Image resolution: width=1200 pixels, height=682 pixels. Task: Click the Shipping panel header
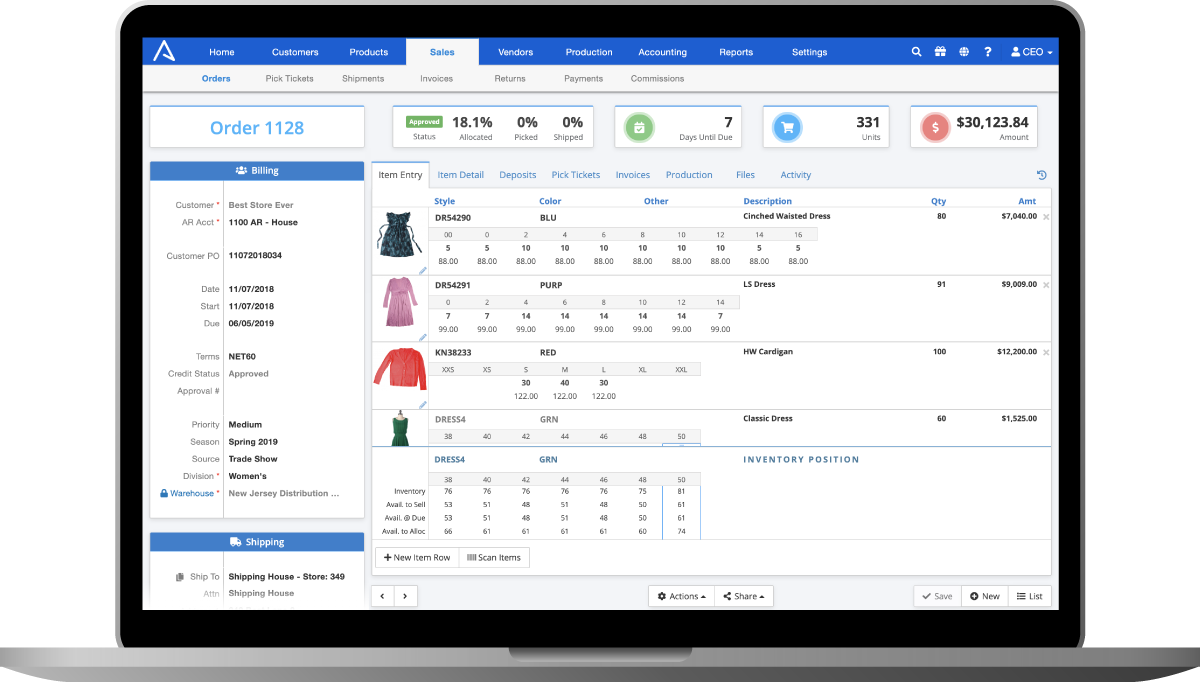257,542
